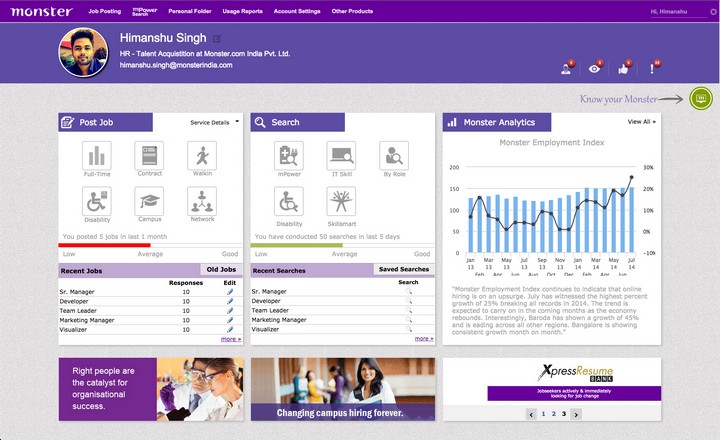The image size is (720, 440).
Task: Select the By Role search icon
Action: pyautogui.click(x=394, y=156)
